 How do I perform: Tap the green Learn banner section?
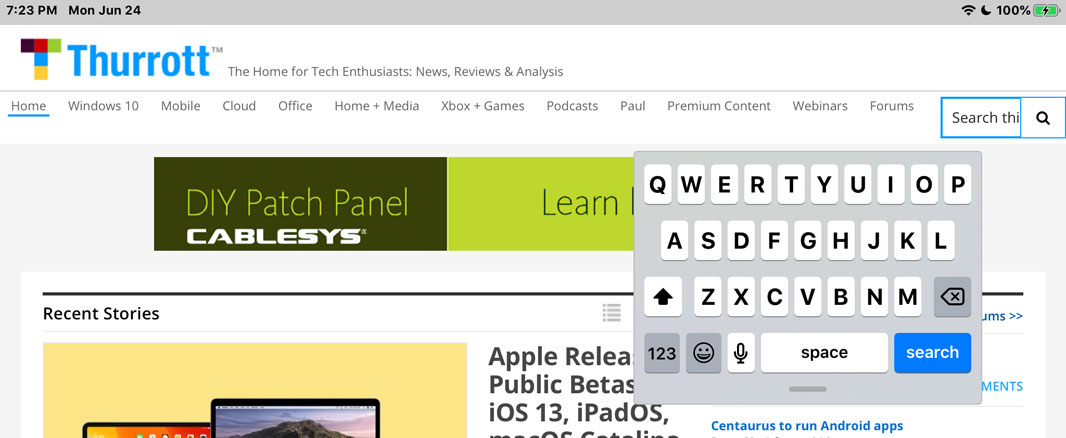(x=541, y=204)
